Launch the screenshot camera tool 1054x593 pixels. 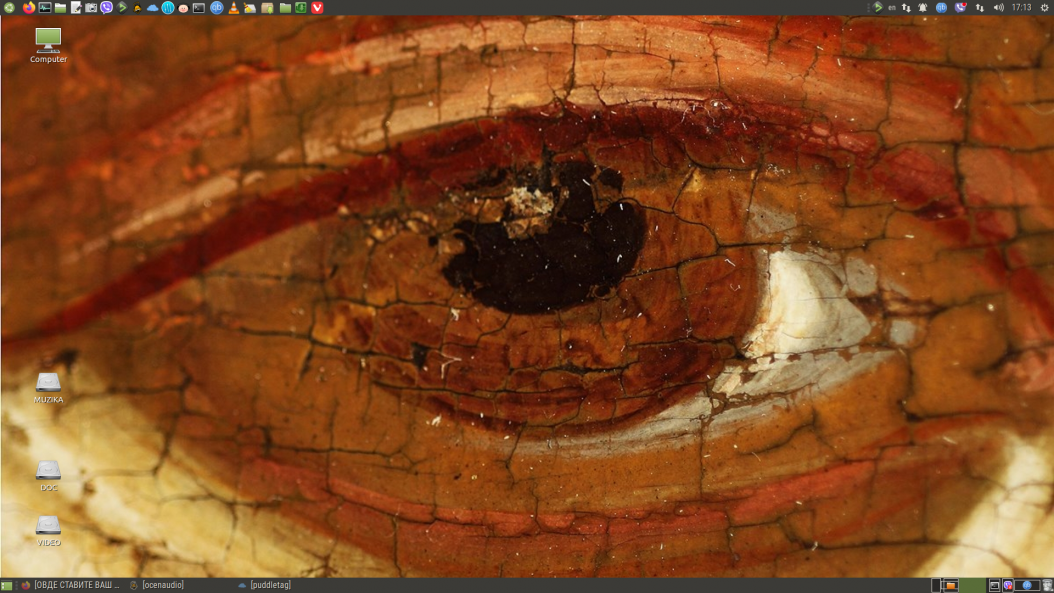click(91, 7)
